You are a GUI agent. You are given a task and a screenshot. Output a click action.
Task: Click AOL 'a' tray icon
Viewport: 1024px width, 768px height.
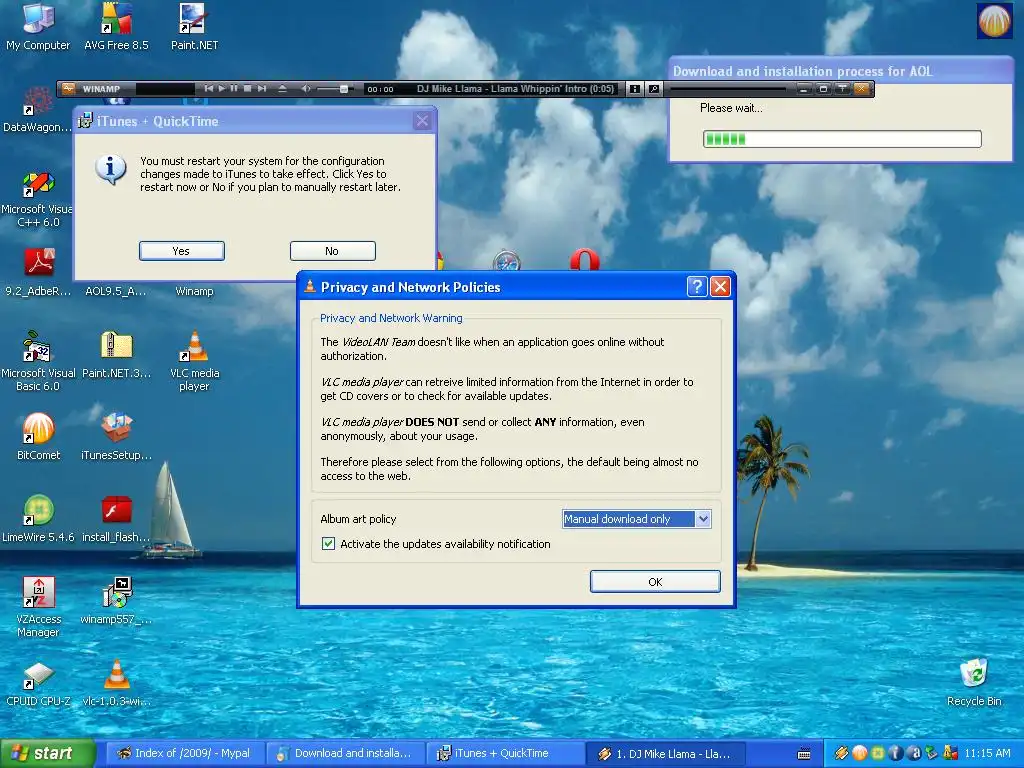[x=914, y=753]
